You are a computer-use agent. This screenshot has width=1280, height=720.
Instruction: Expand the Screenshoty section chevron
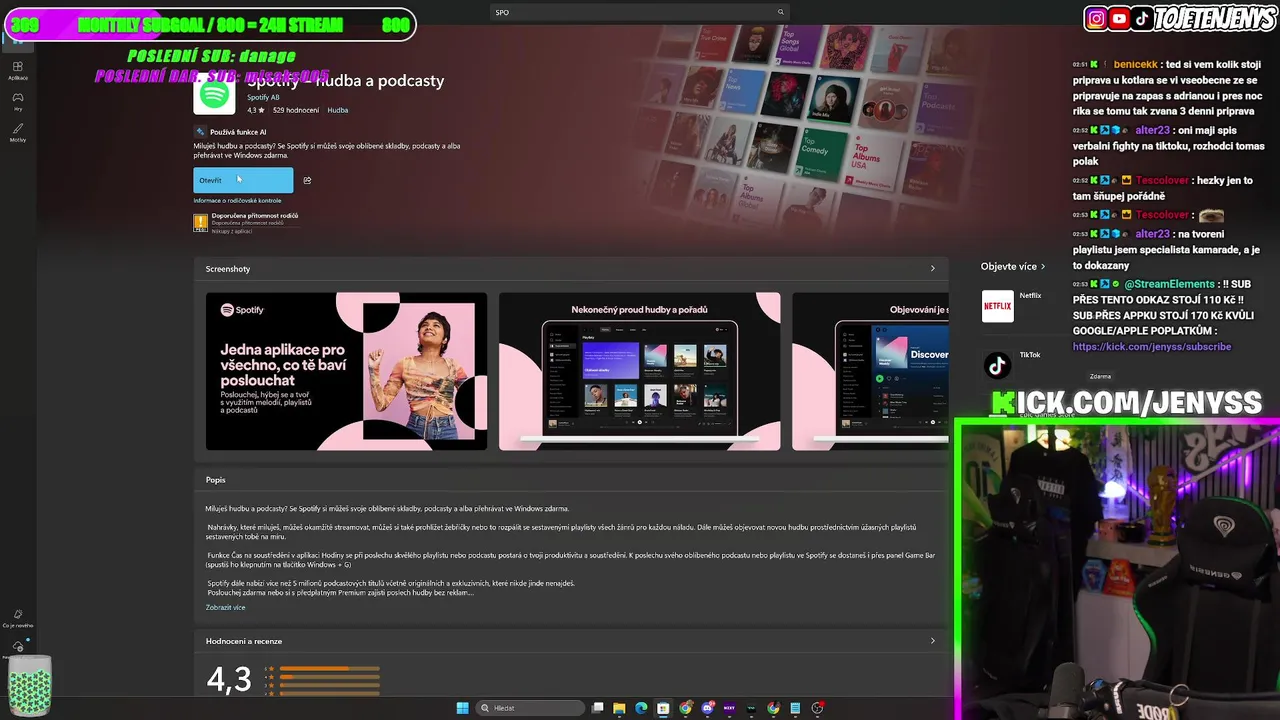pyautogui.click(x=933, y=268)
